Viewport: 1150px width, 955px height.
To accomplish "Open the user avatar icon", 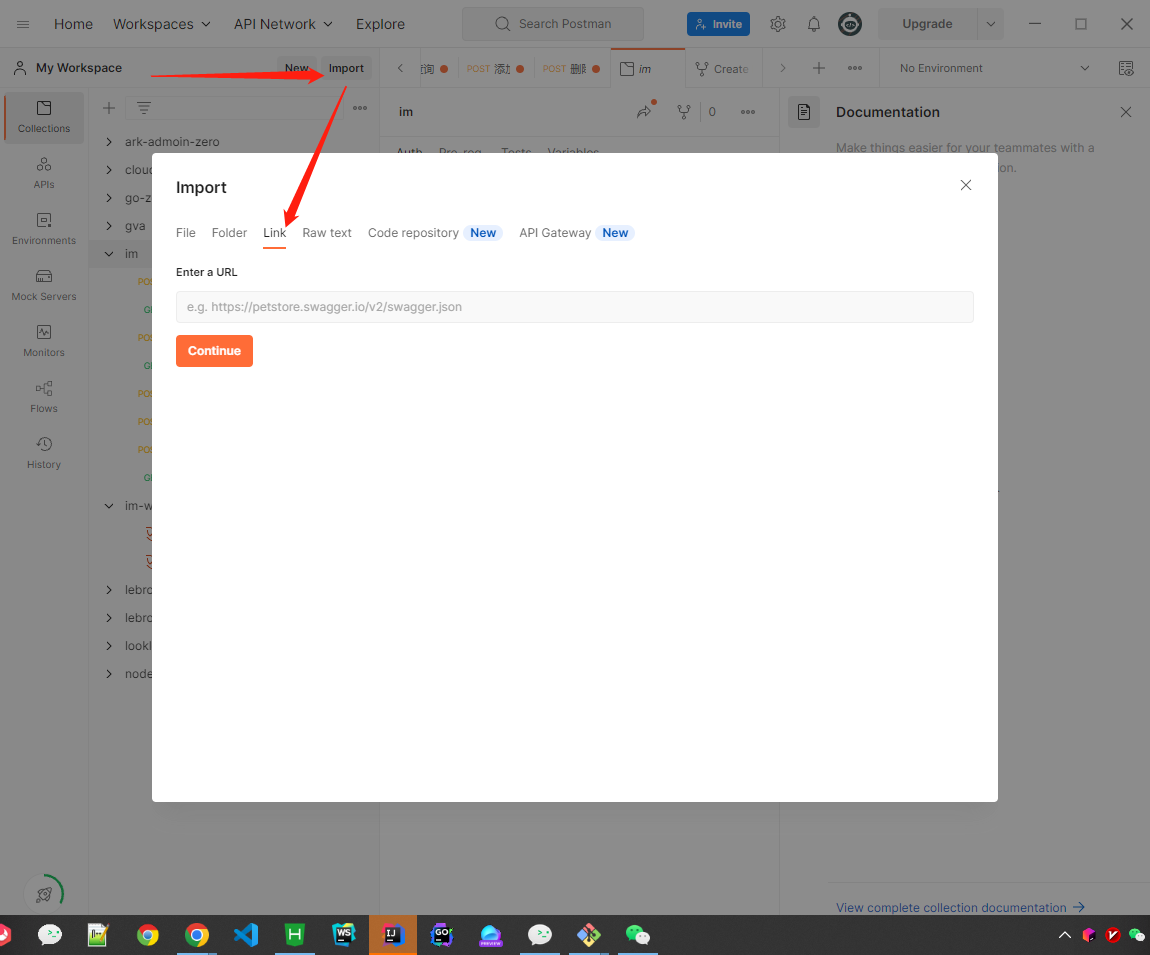I will [x=849, y=24].
